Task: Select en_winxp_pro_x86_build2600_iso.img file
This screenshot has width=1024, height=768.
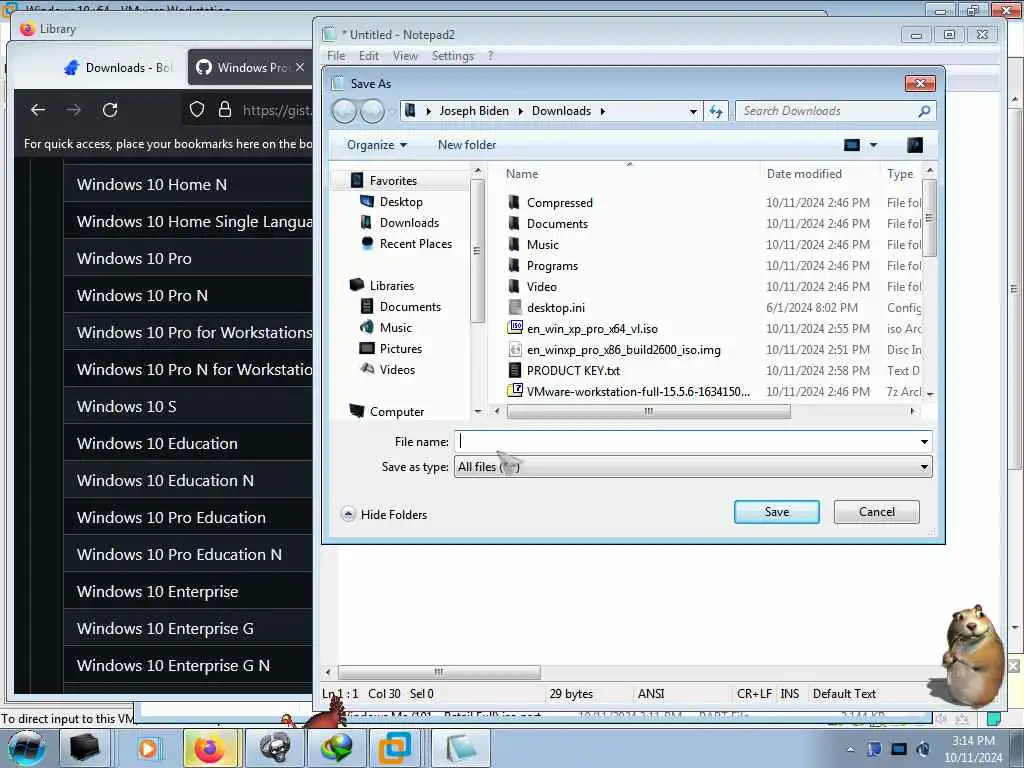Action: pos(624,349)
